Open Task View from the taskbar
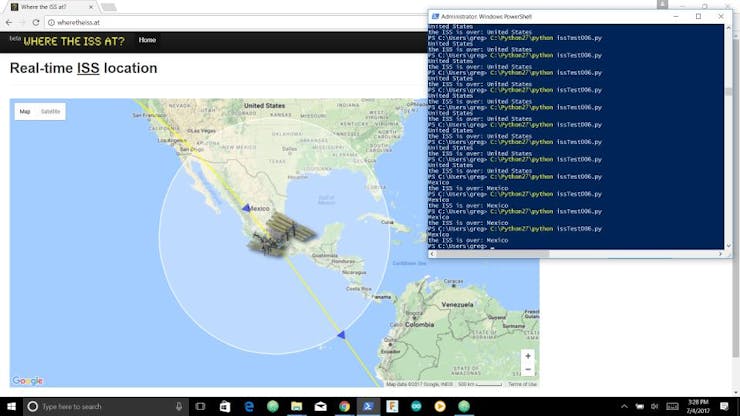This screenshot has width=740, height=416. click(x=200, y=406)
